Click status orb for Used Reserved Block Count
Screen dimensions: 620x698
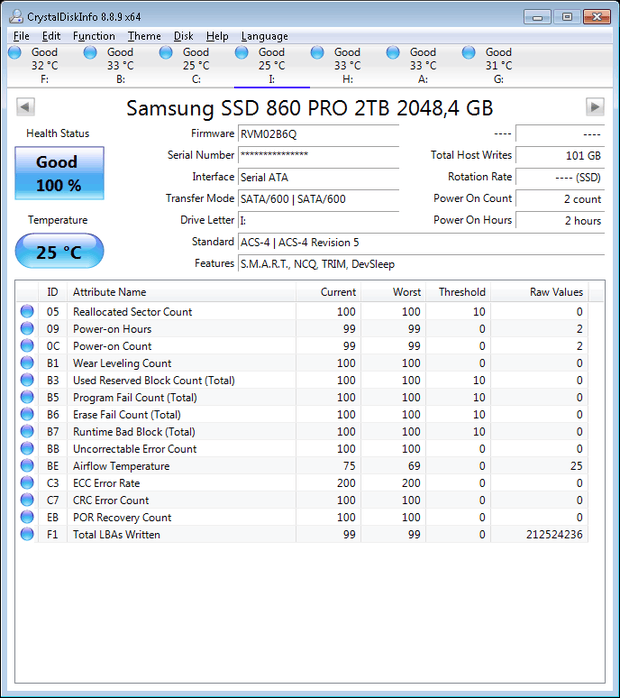pyautogui.click(x=27, y=380)
